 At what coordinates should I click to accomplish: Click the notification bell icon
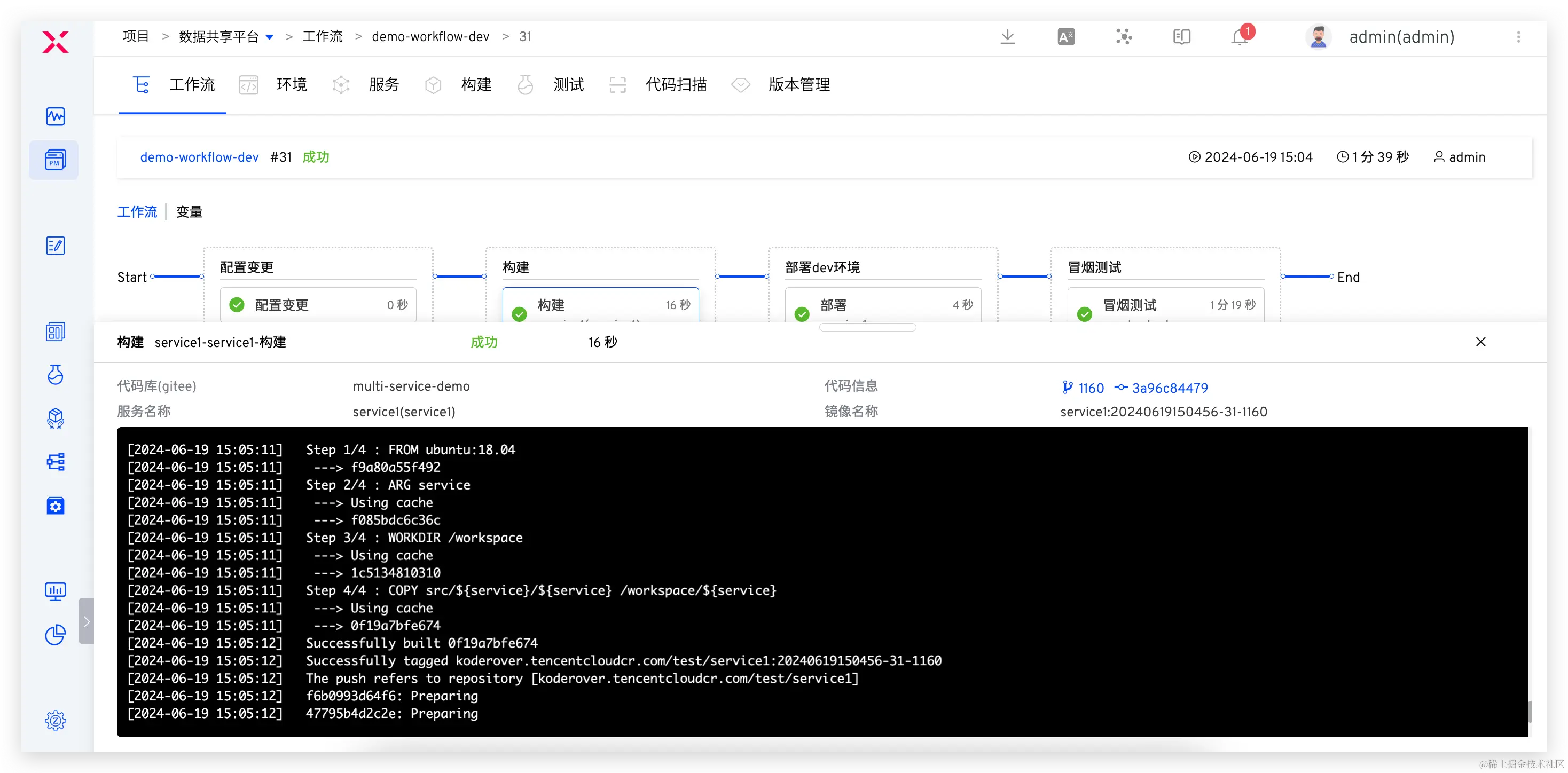click(1240, 37)
